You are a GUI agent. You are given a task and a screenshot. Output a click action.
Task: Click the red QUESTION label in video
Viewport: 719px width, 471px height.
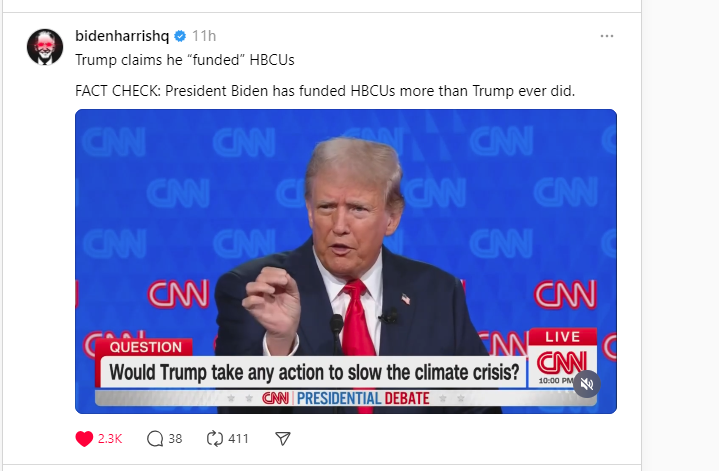(x=145, y=347)
